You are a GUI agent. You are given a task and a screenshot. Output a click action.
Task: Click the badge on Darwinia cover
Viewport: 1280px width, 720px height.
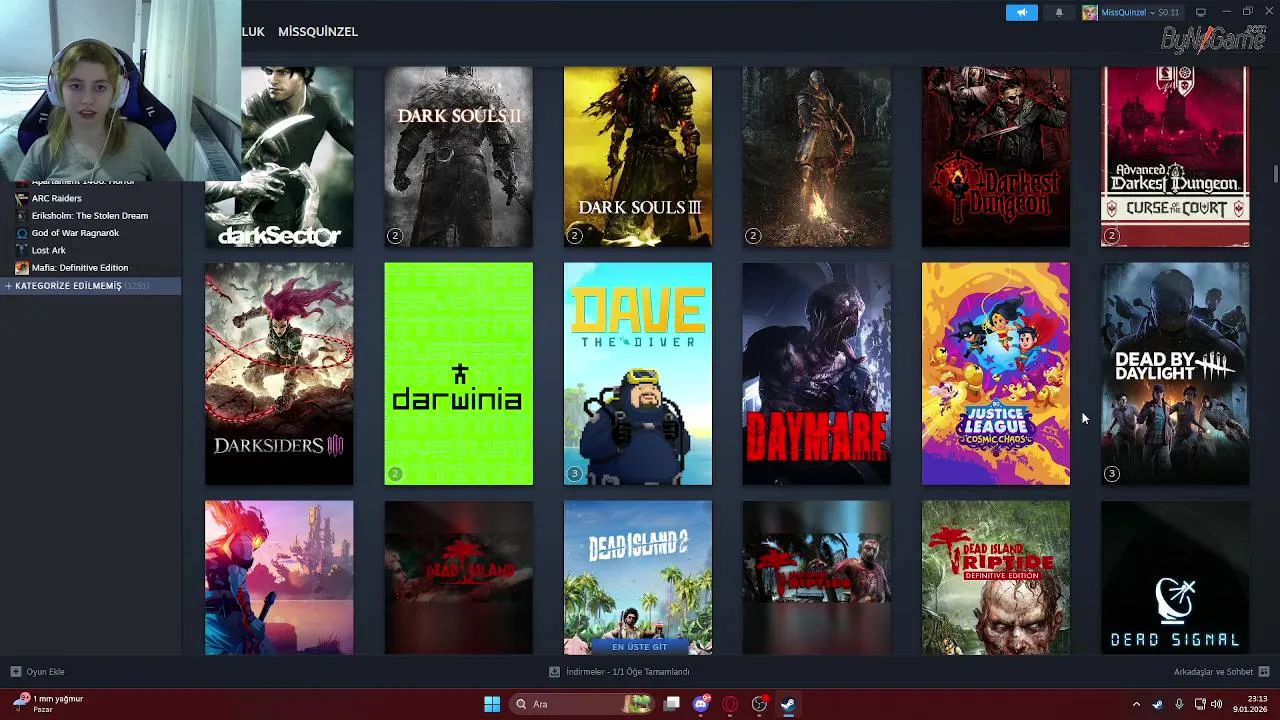(395, 474)
